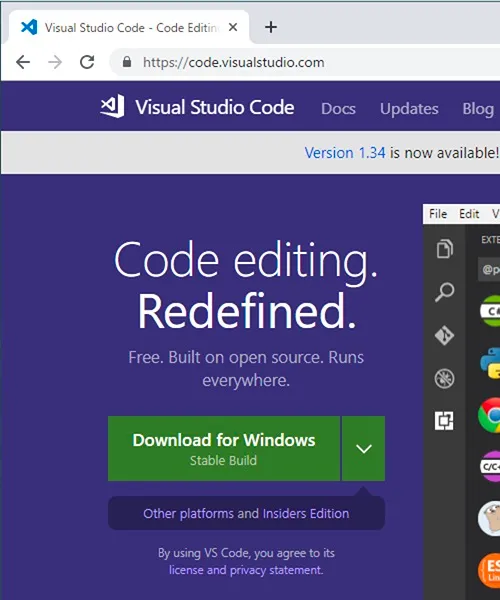This screenshot has width=500, height=600.
Task: Click the 'Redefined.' headline text
Action: pyautogui.click(x=247, y=311)
